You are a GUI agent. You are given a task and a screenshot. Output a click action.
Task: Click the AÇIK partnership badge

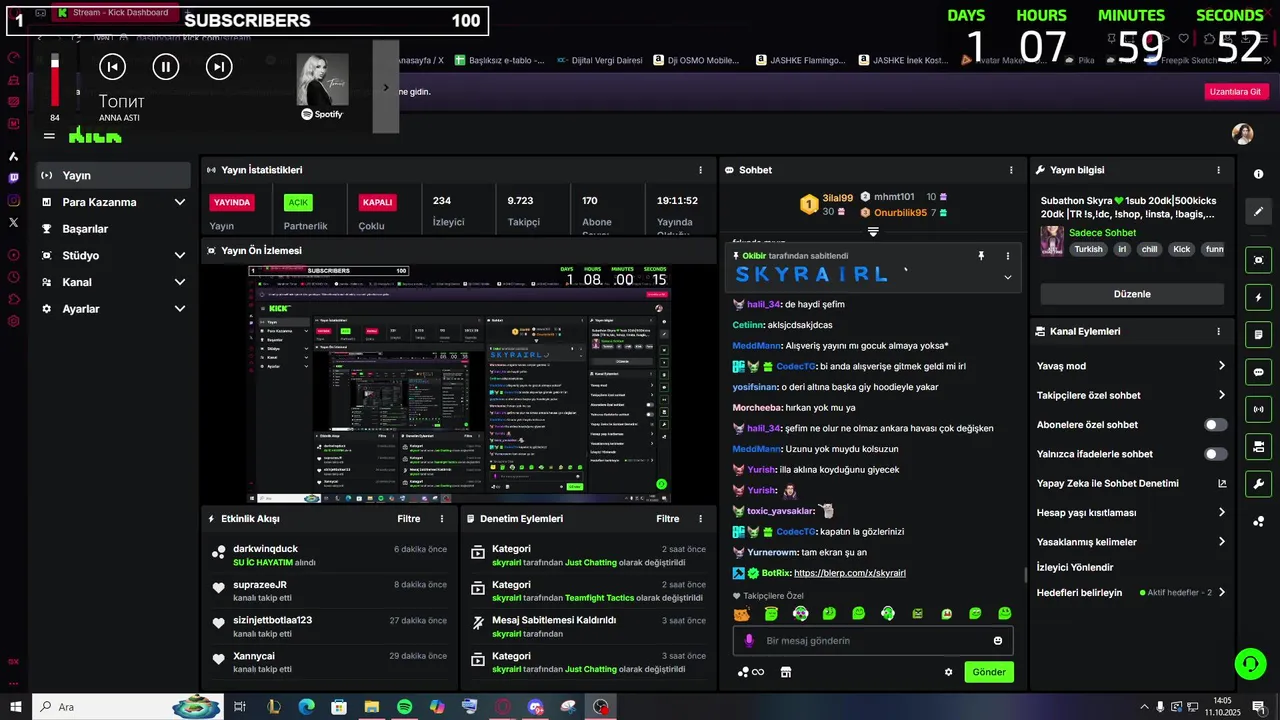click(x=298, y=202)
